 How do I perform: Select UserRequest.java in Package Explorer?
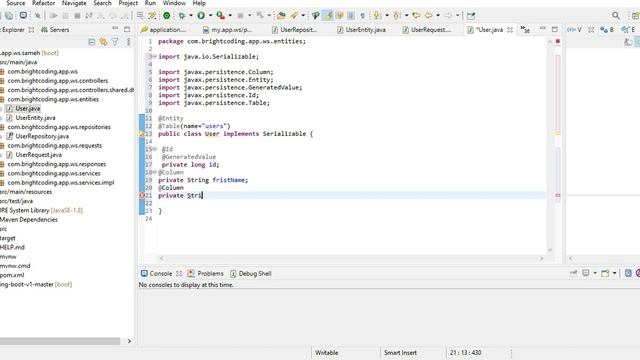pos(38,155)
